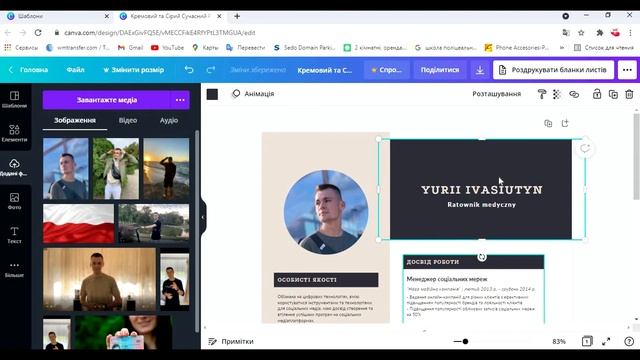Open the uploads sidebar panel
640x360 pixels.
pos(14,167)
